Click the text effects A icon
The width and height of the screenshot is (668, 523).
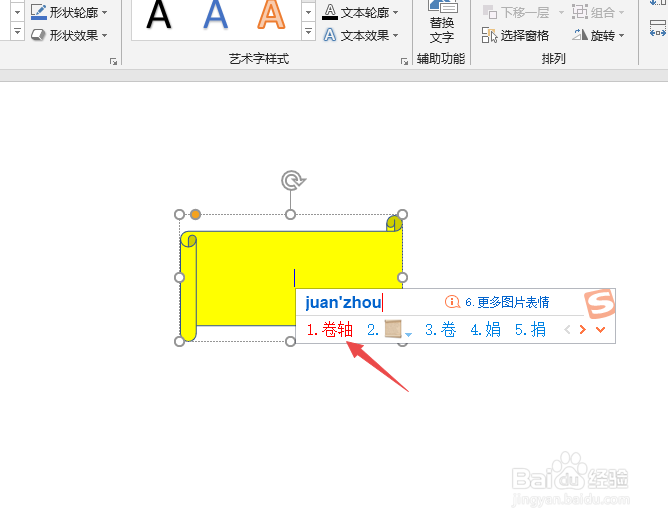pyautogui.click(x=330, y=35)
